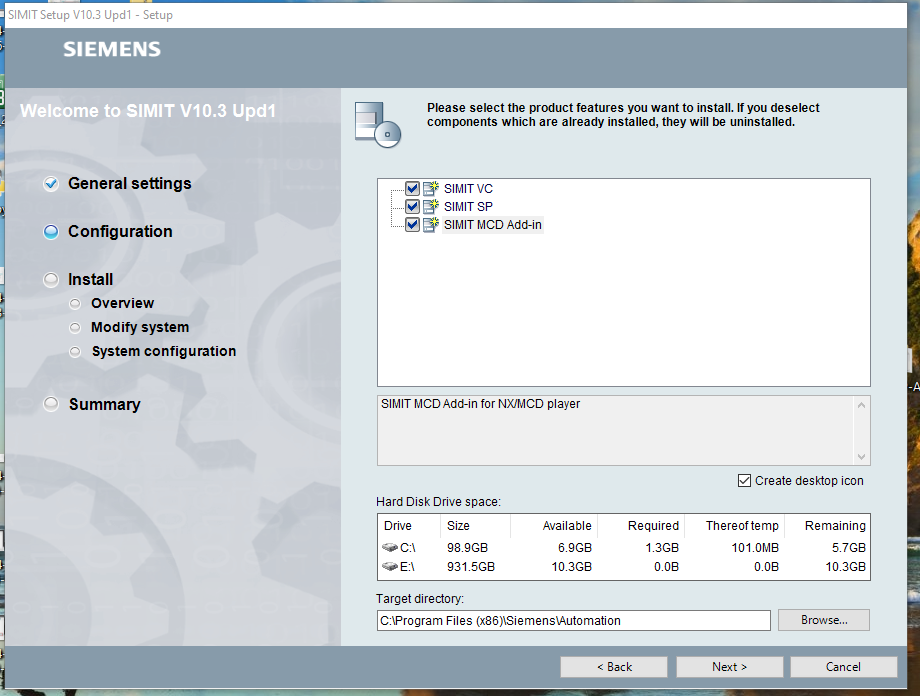Image resolution: width=920 pixels, height=696 pixels.
Task: Click the SIMIT VC feature icon
Action: (x=431, y=188)
